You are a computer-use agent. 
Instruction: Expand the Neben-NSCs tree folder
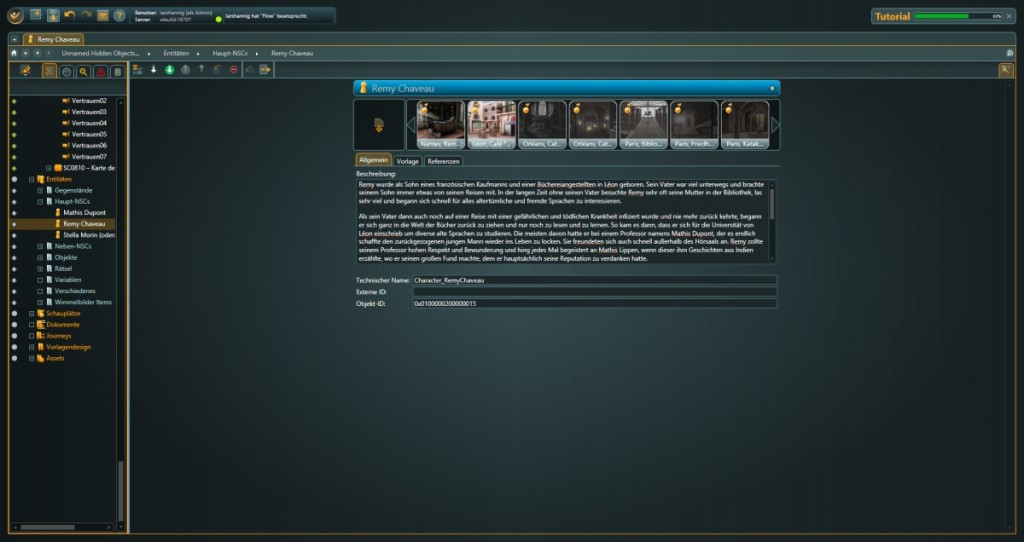pyautogui.click(x=40, y=246)
